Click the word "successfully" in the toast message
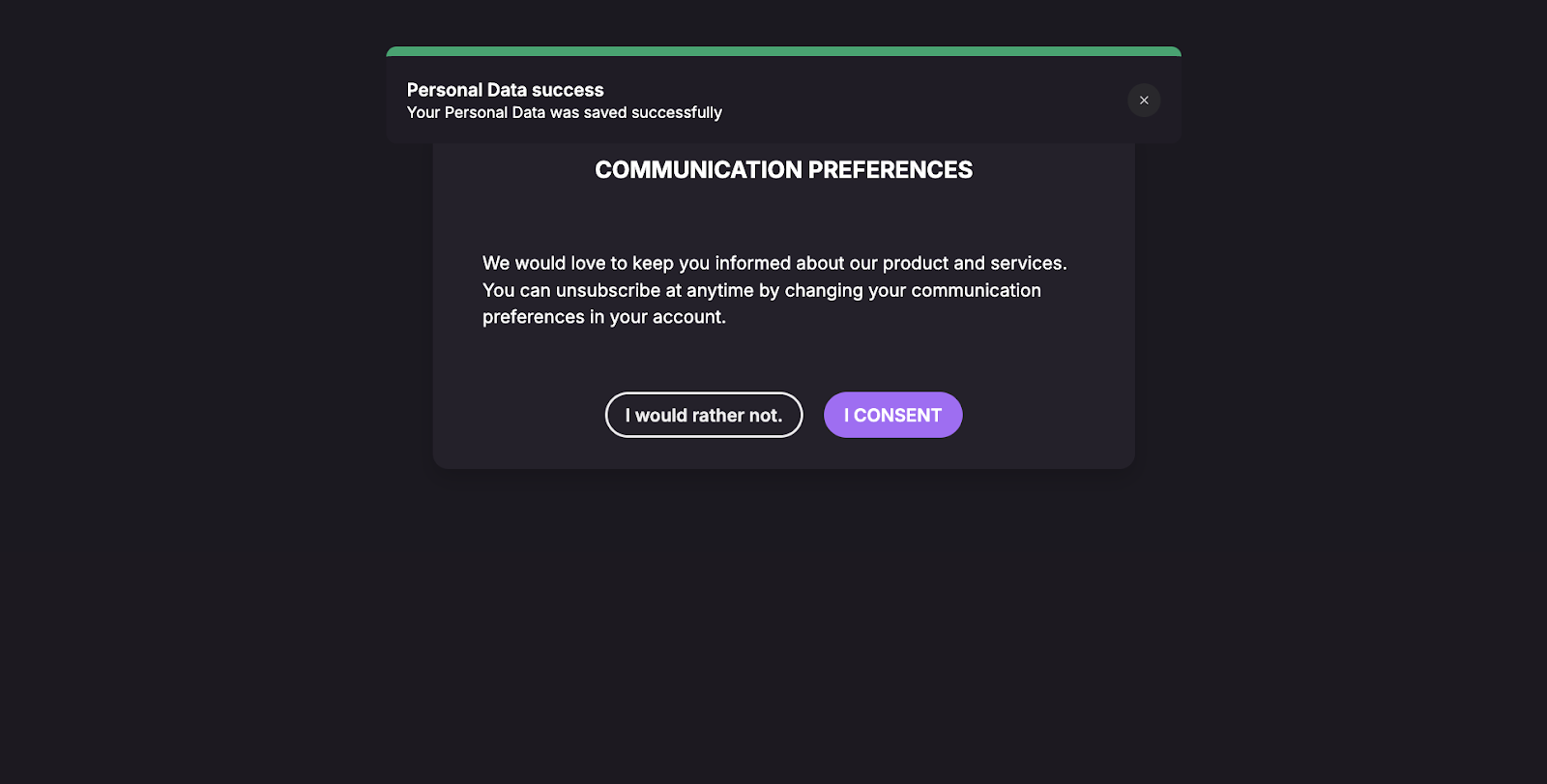 pos(677,113)
